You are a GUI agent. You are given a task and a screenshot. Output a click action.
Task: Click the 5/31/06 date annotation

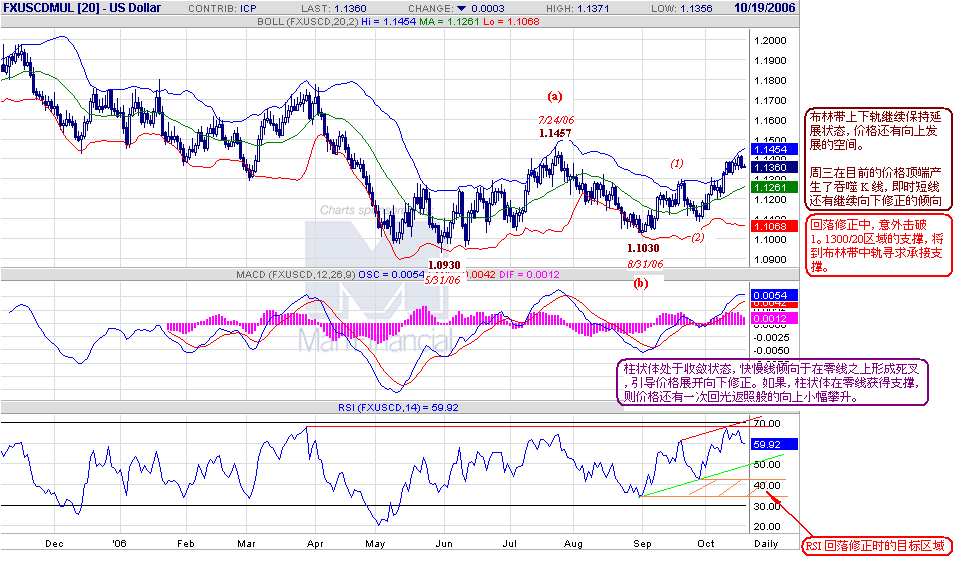pos(442,280)
